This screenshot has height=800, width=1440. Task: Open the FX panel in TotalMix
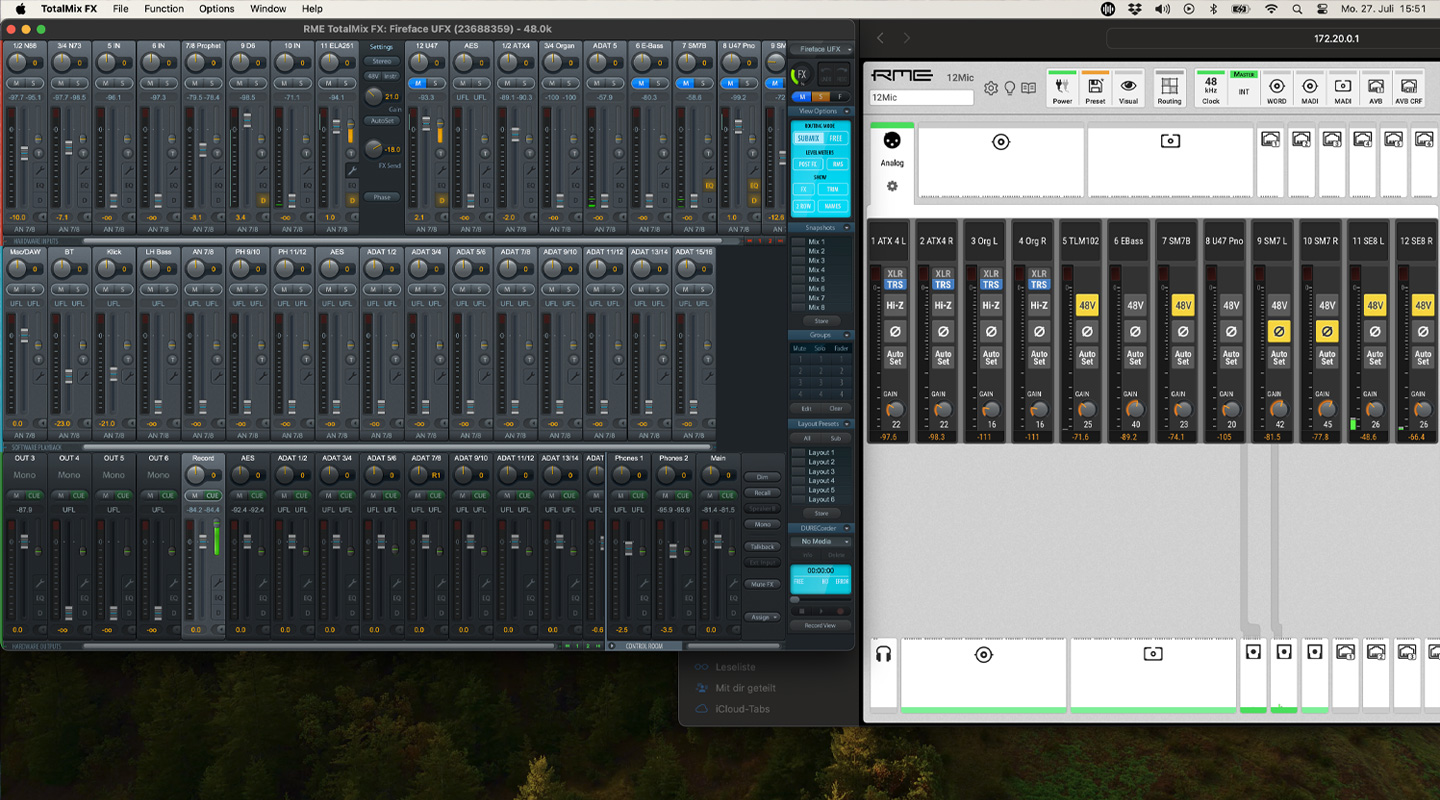801,74
